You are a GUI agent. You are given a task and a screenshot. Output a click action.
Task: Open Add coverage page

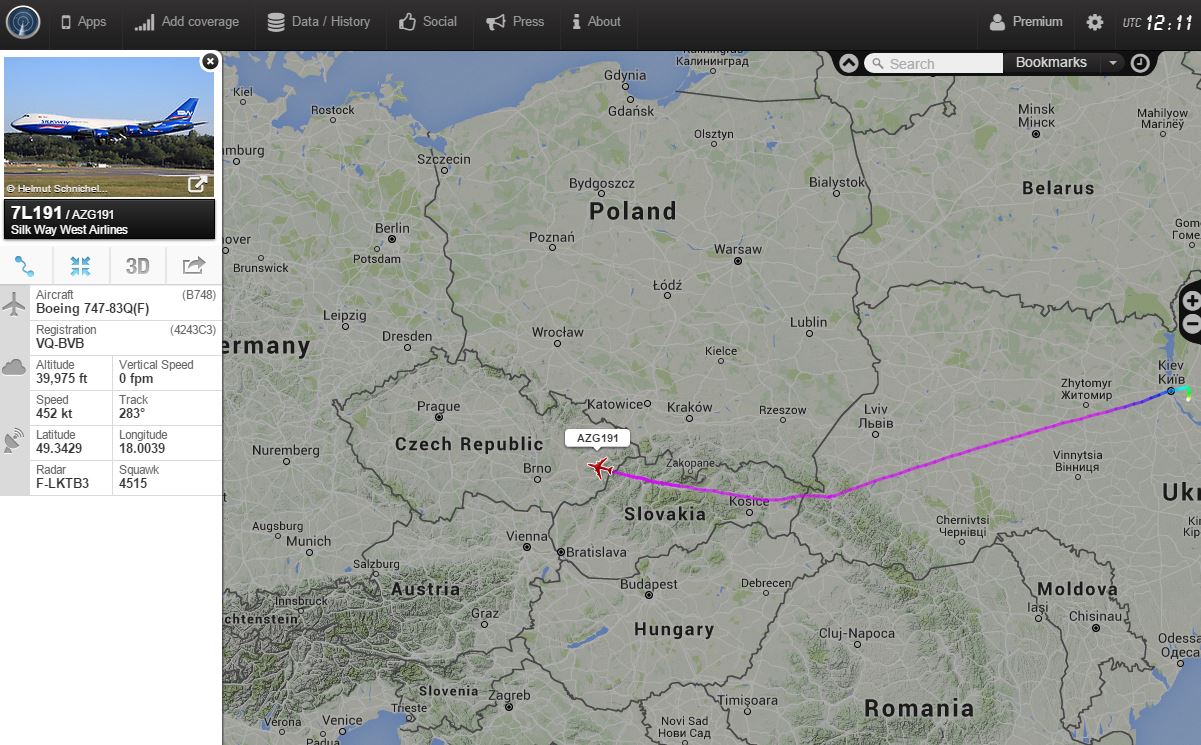(187, 22)
